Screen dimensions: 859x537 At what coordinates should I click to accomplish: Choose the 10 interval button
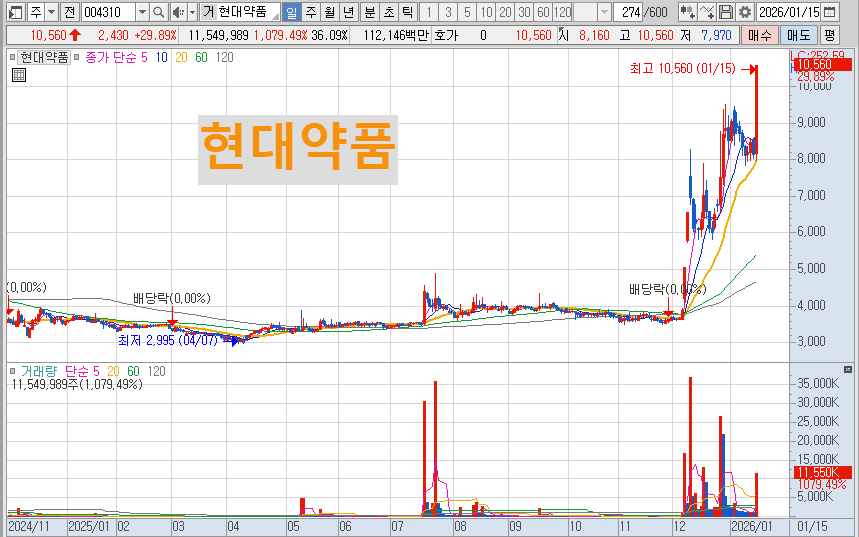point(486,12)
